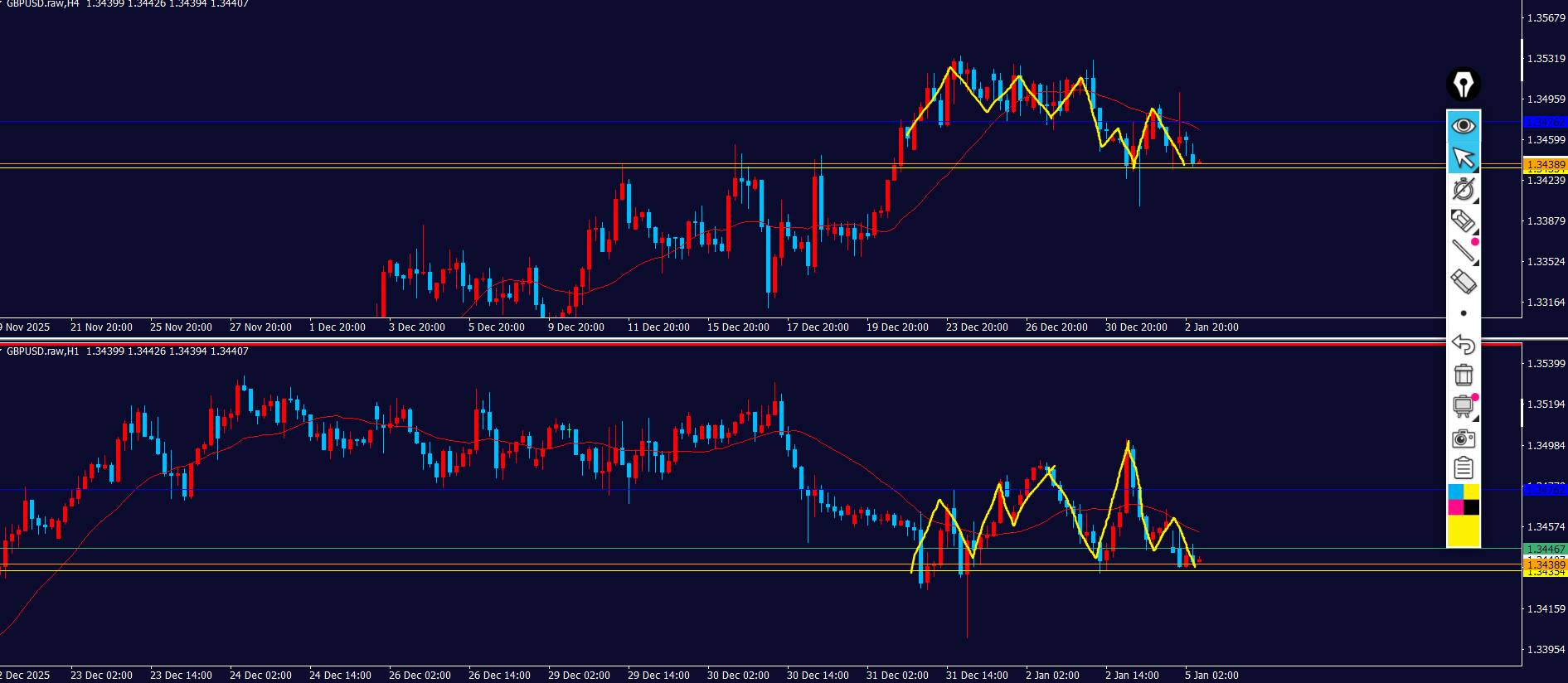1568x683 pixels.
Task: Choose the straight line drawing tool
Action: coord(1464,251)
